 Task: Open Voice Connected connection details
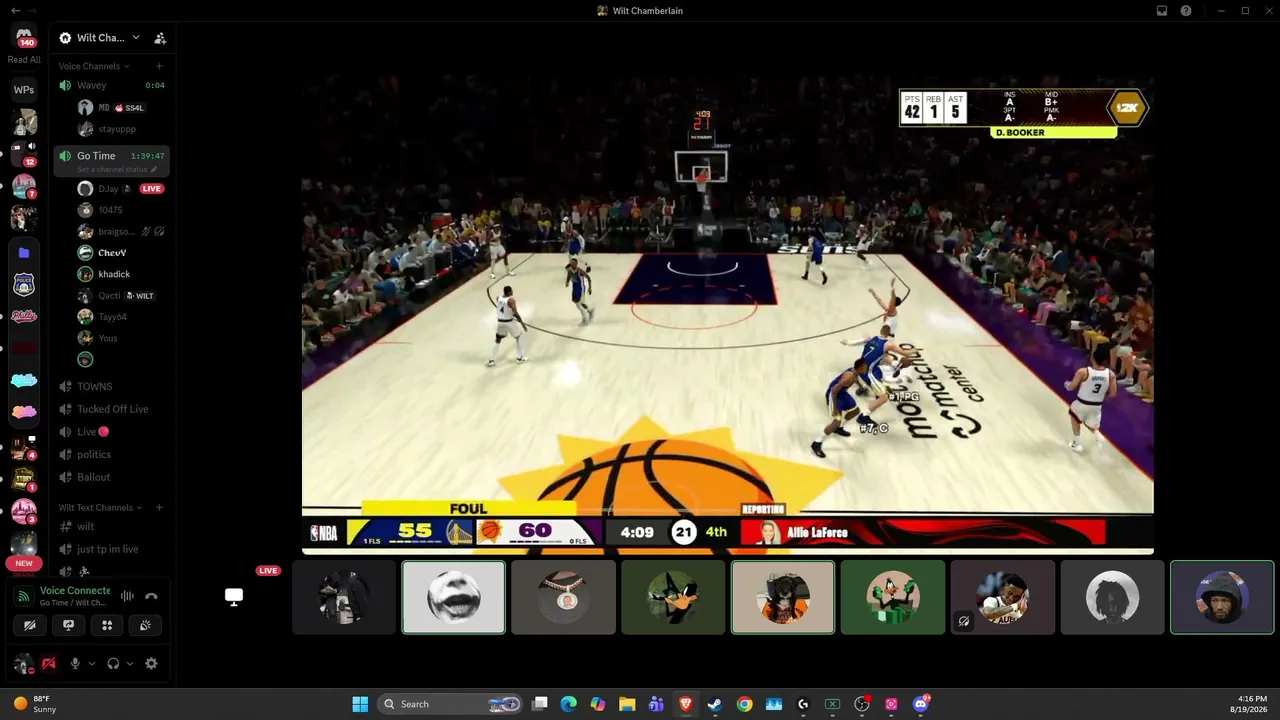[x=75, y=591]
